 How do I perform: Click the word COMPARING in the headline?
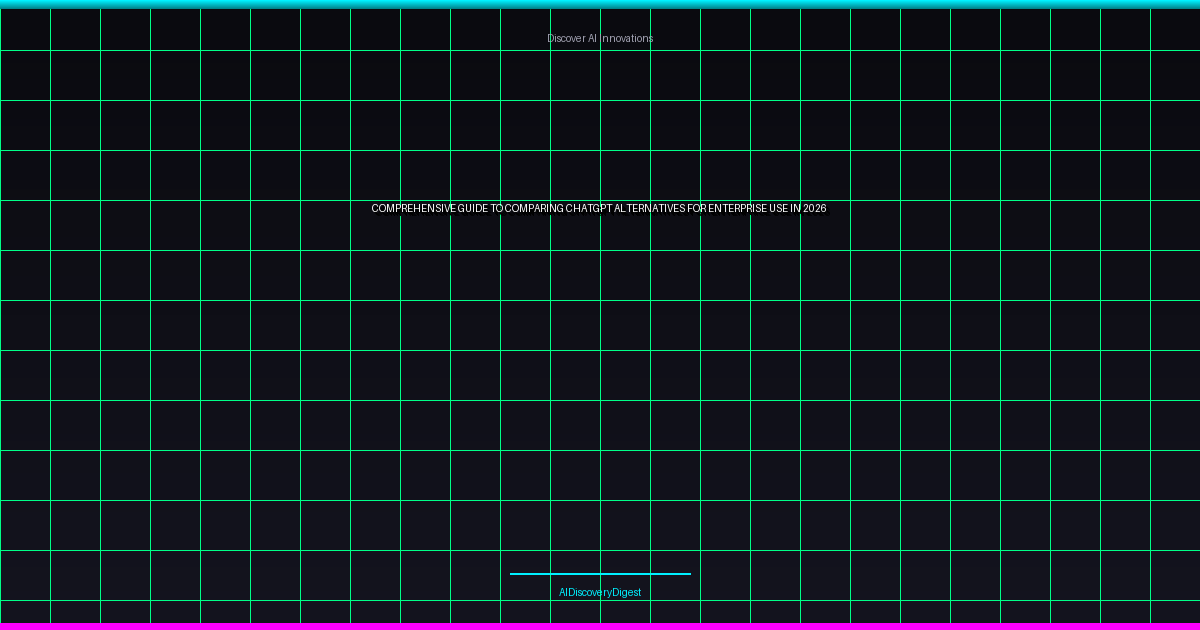(x=534, y=209)
